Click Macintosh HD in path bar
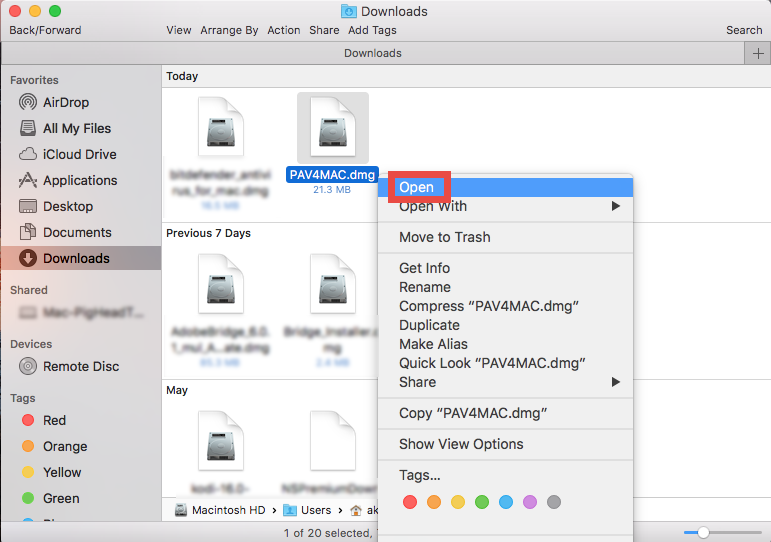771x542 pixels. click(220, 511)
